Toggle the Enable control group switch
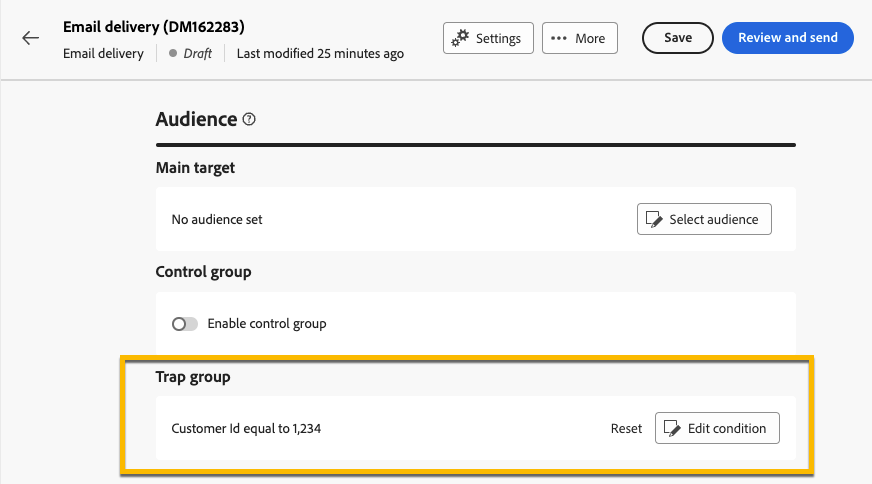Screen dimensions: 872x484 pos(185,324)
